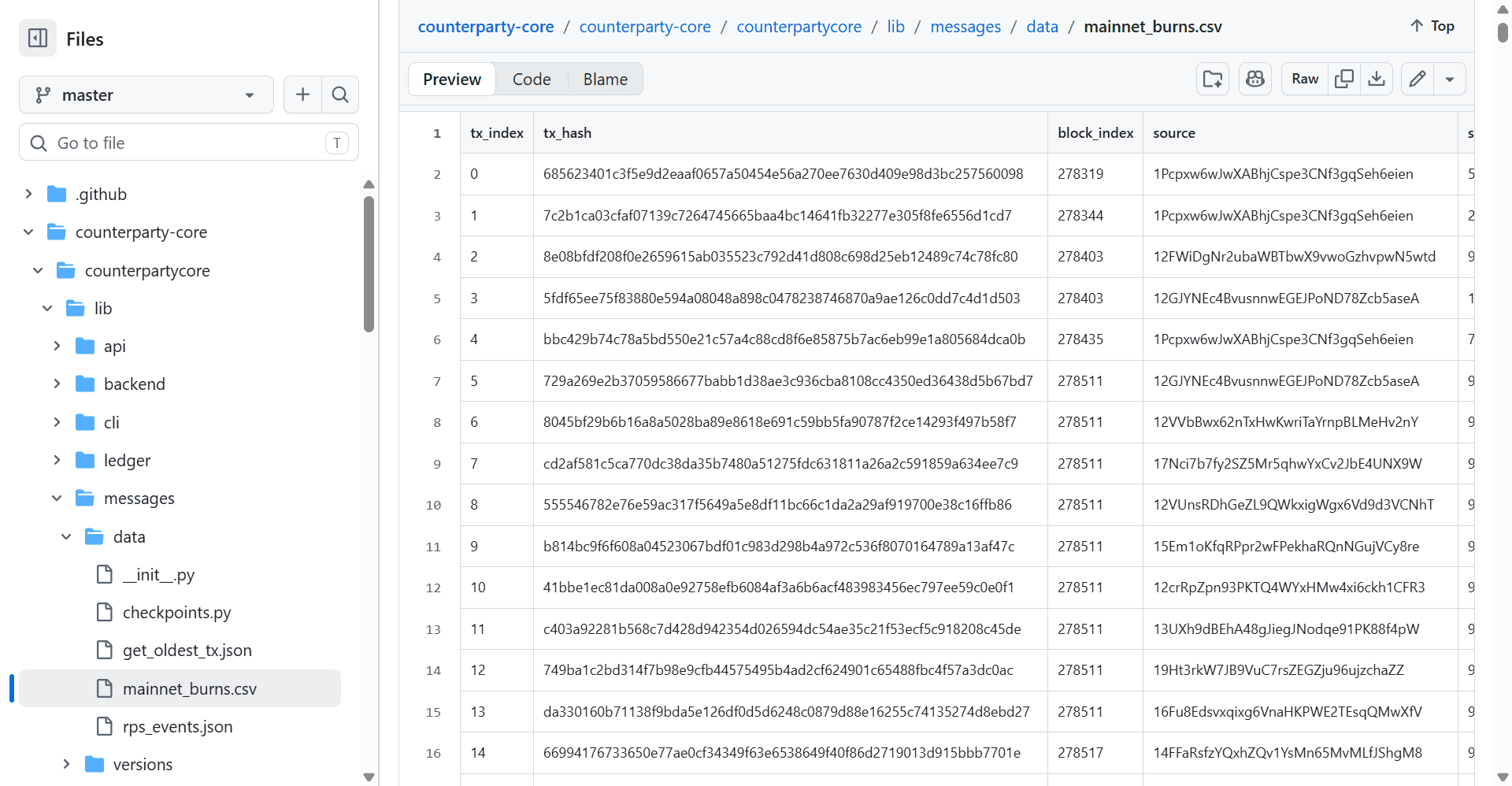View the Raw file
Screen dimensions: 1512x786
1304,79
